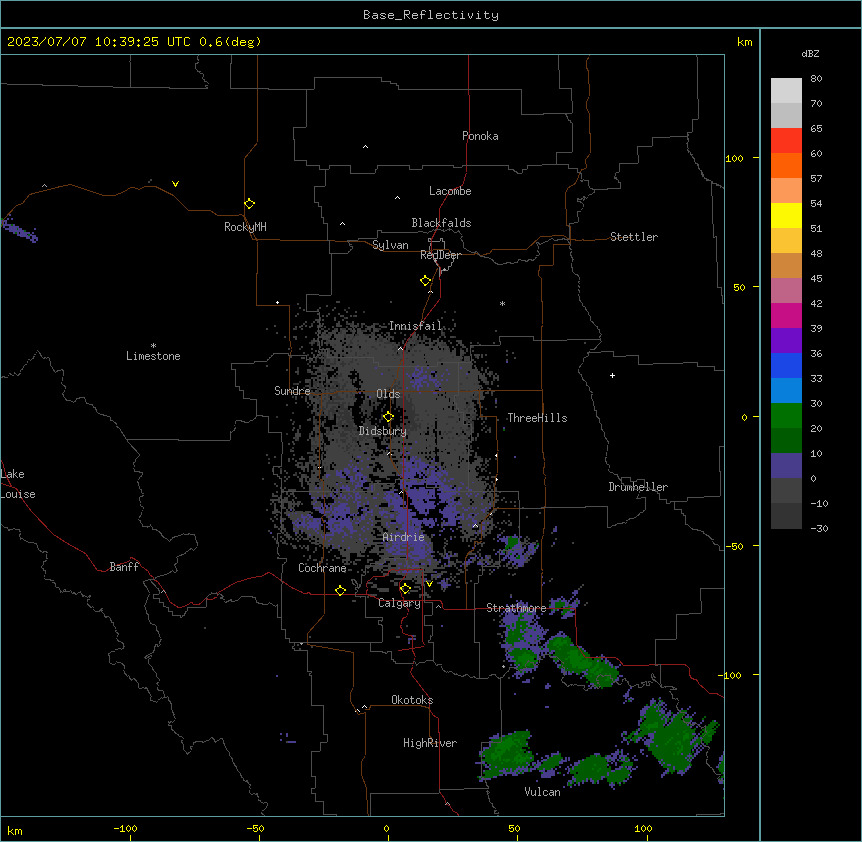Click the ThreeHills town label
This screenshot has height=842, width=862.
point(537,418)
